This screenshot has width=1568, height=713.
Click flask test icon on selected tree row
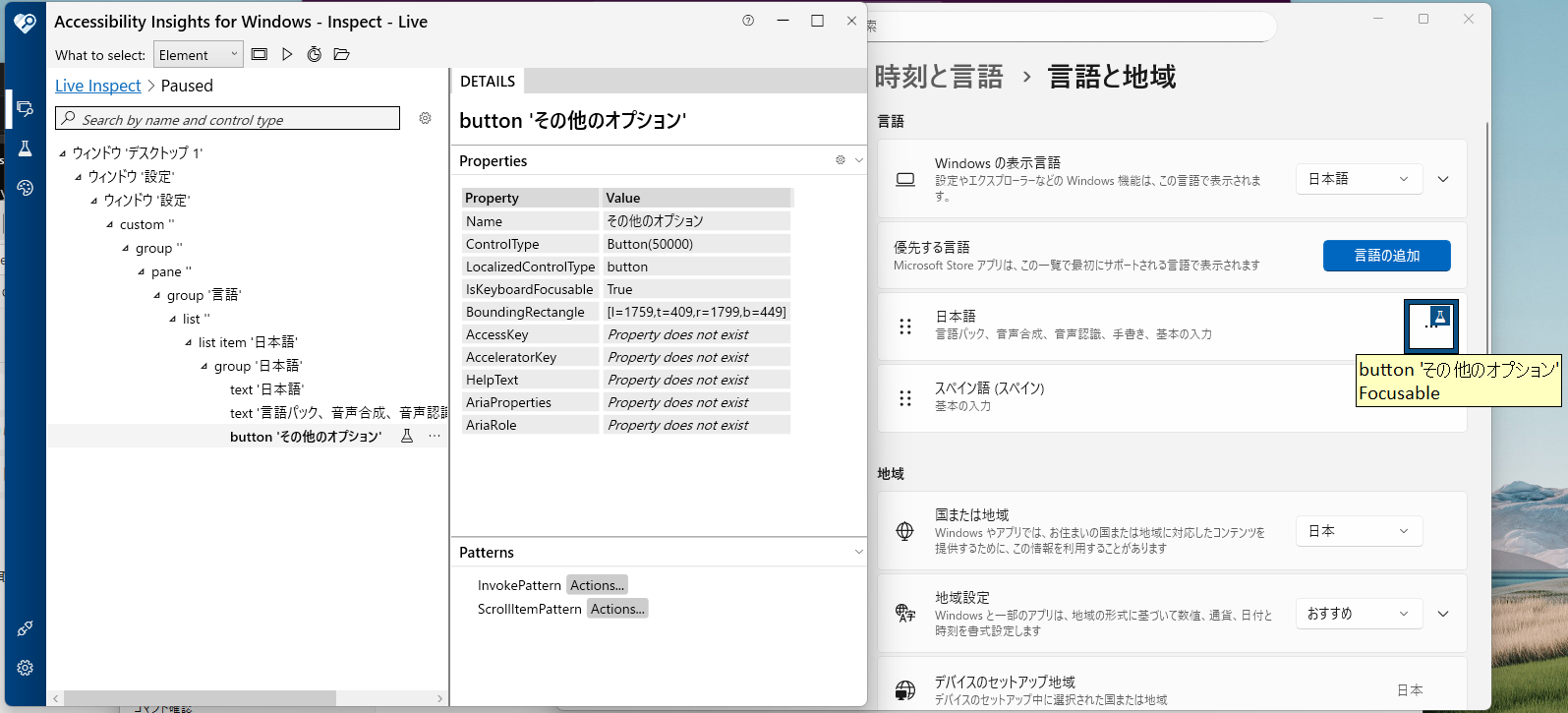click(x=407, y=436)
